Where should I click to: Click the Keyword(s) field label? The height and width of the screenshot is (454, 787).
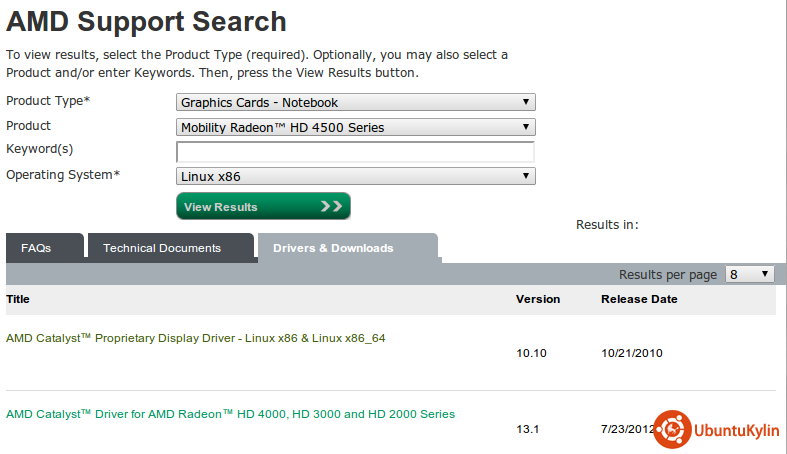point(40,149)
